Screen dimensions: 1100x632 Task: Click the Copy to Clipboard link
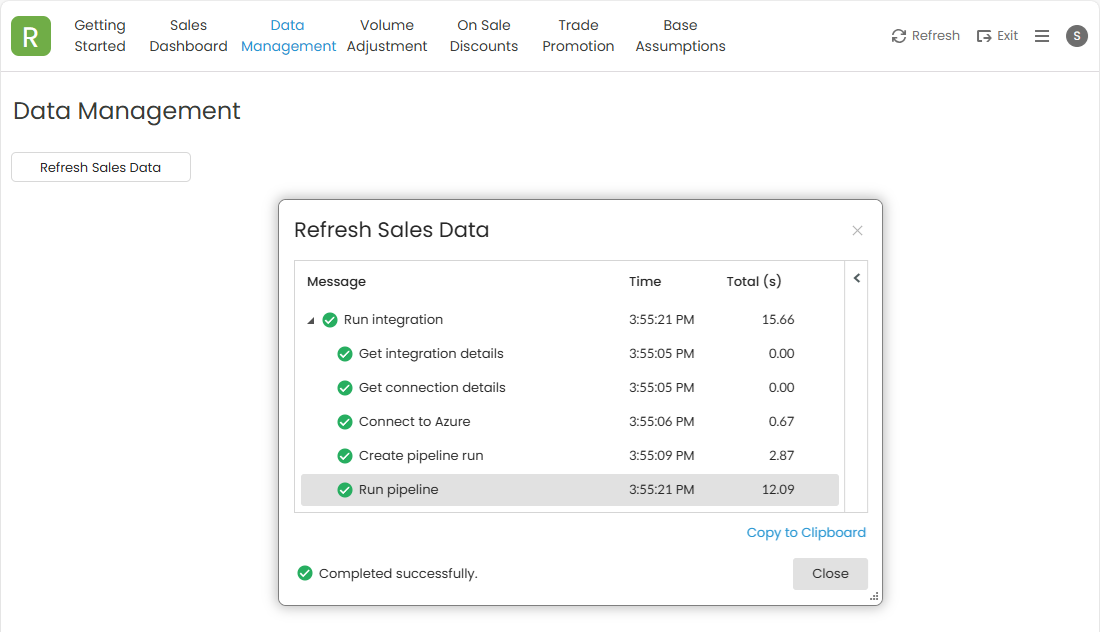pos(806,533)
